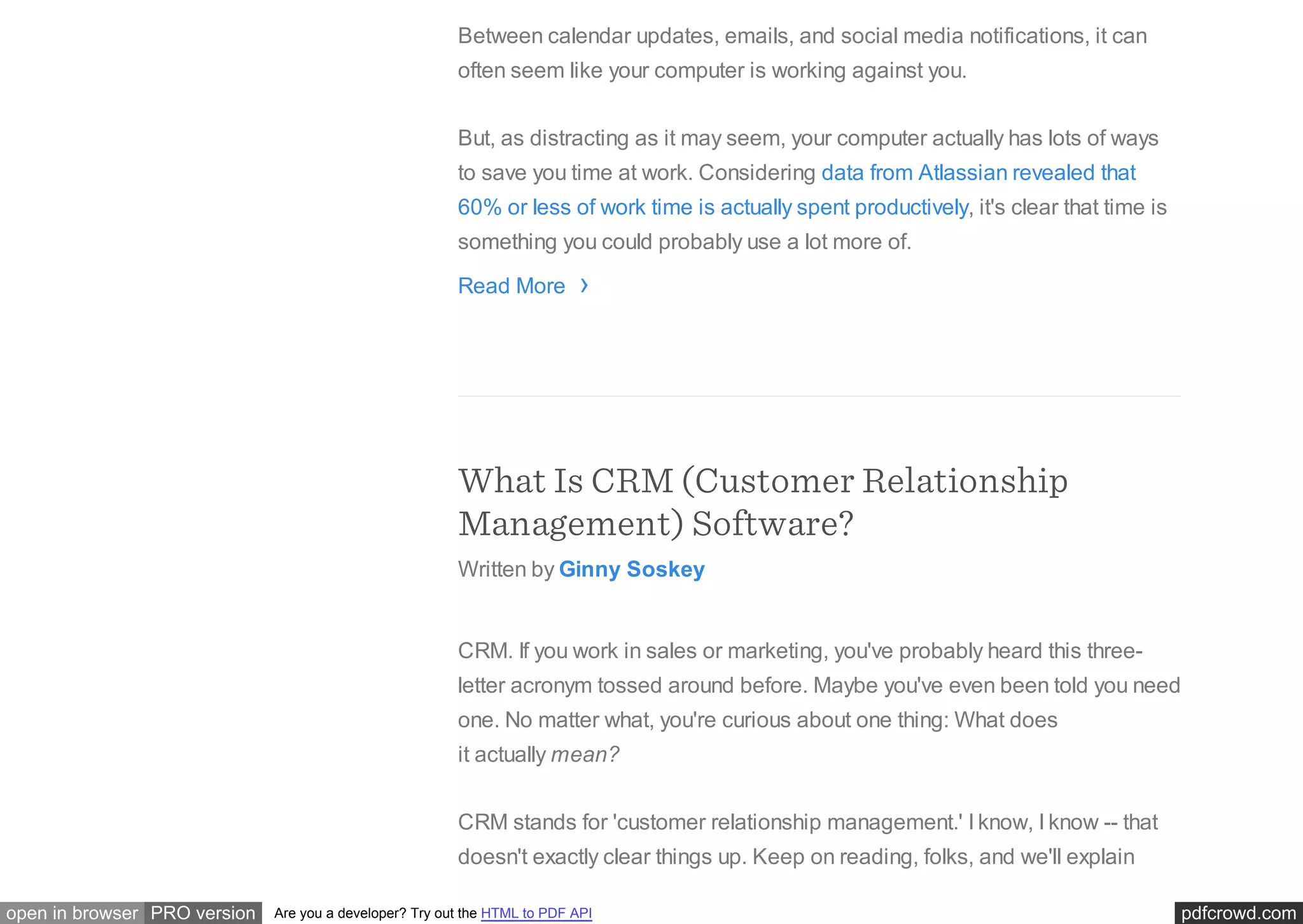Click the horizontal divider between articles
This screenshot has width=1303, height=924.
tap(819, 396)
